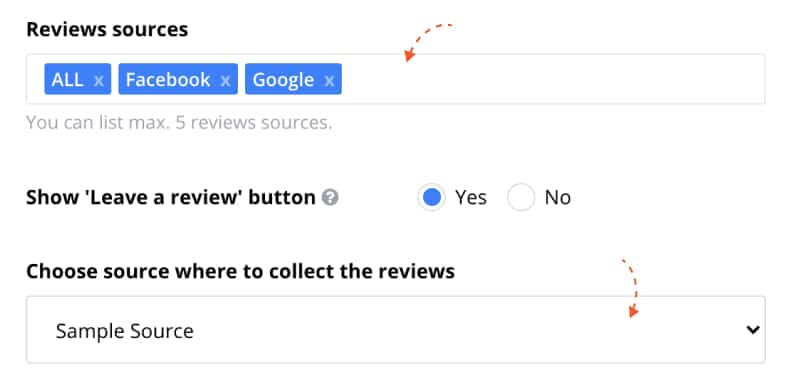
Task: Select the Yes radio button
Action: pos(432,198)
